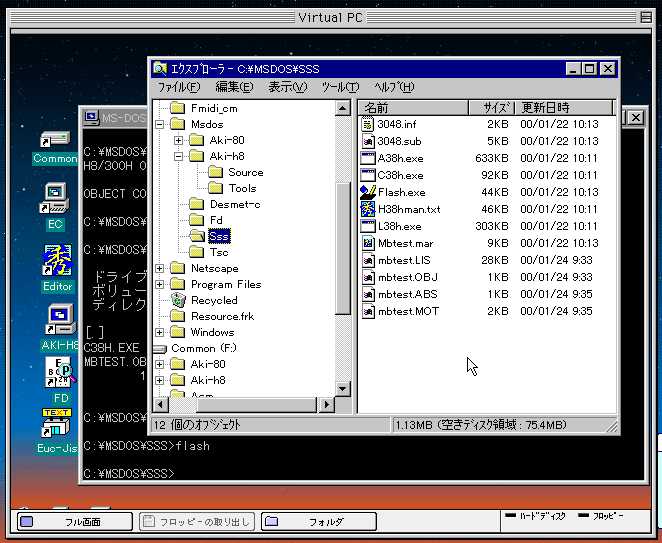
Task: Open the 編集(E) menu
Action: click(234, 87)
